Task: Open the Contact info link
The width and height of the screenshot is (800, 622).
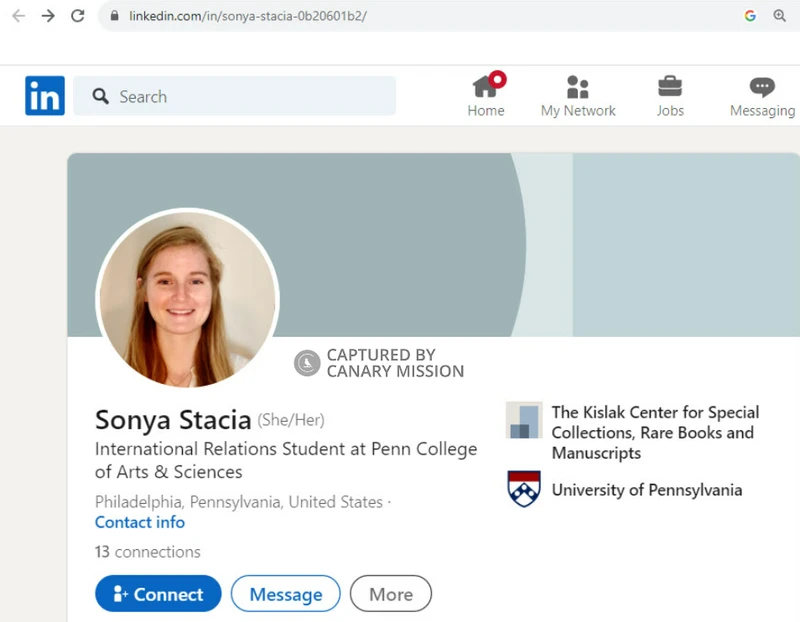Action: pyautogui.click(x=140, y=523)
